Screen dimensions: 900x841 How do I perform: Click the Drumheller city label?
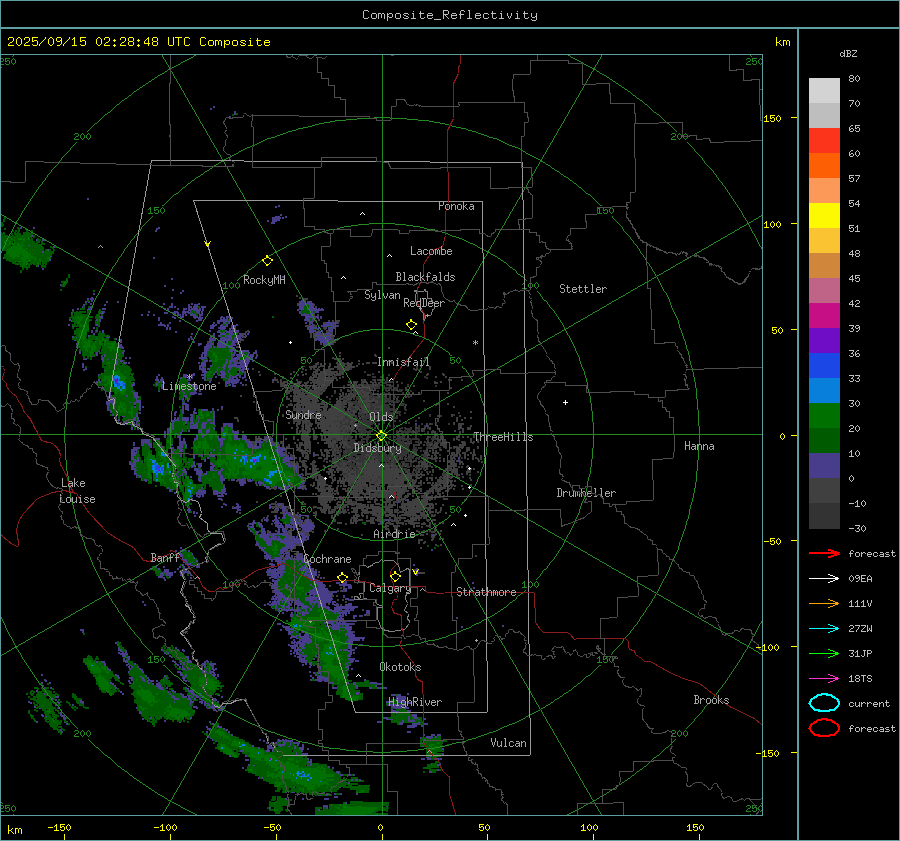click(x=586, y=493)
